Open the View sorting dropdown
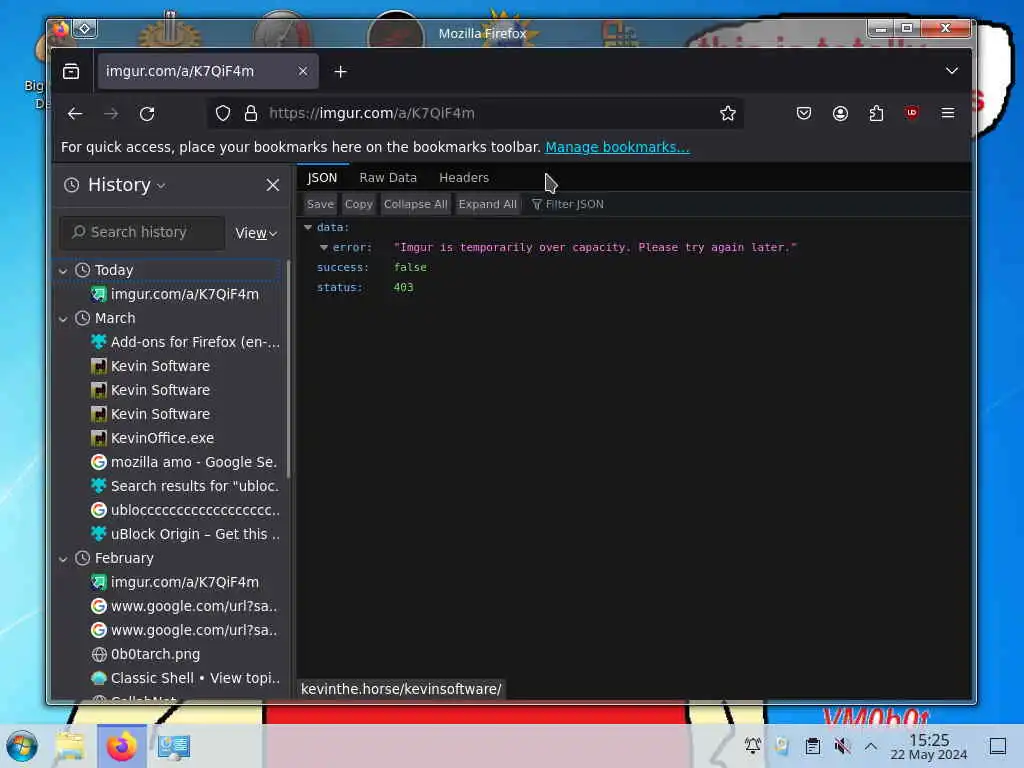Screen dimensions: 1024x768 tap(256, 233)
